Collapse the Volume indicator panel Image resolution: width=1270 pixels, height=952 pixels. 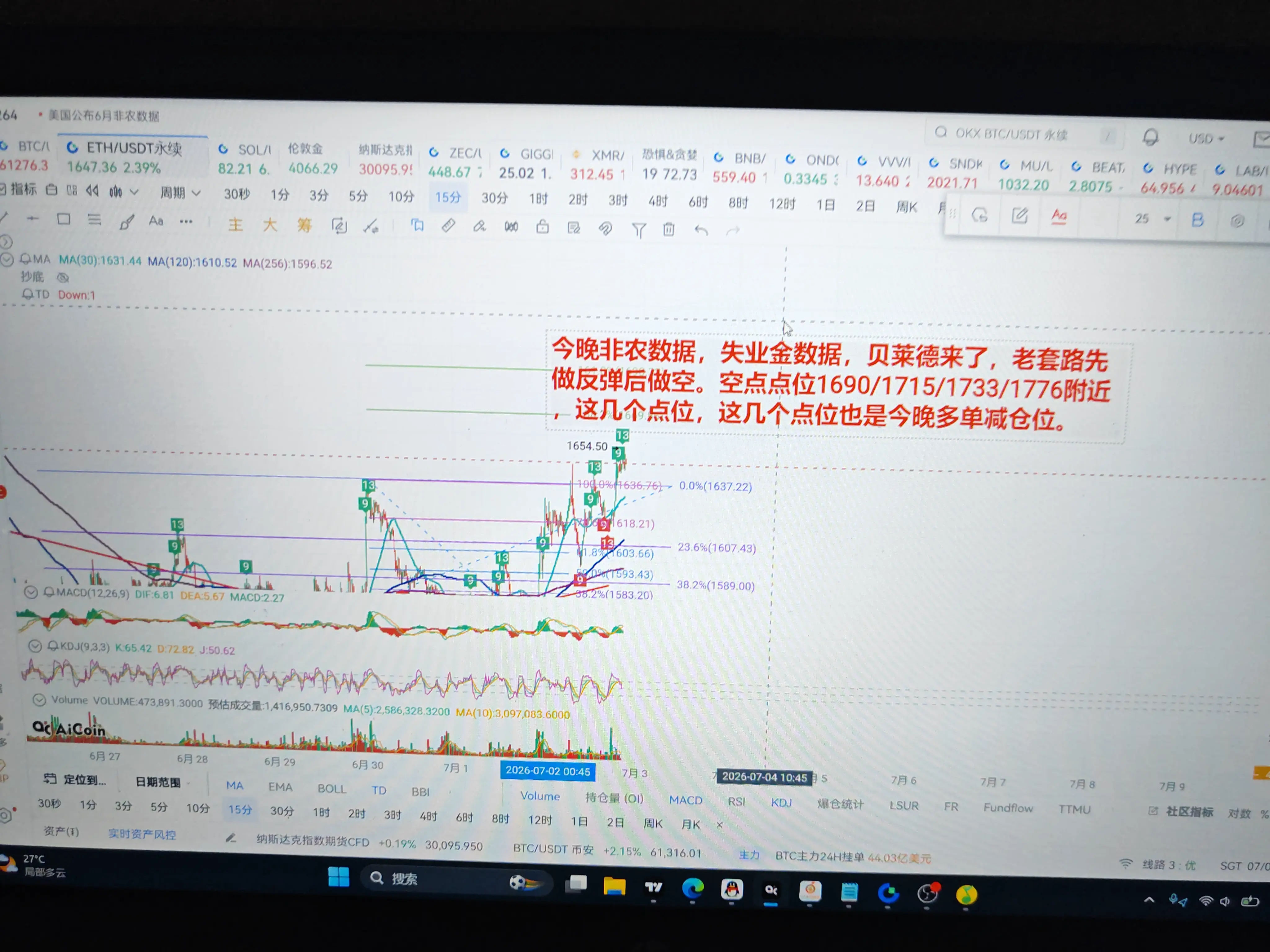click(39, 700)
